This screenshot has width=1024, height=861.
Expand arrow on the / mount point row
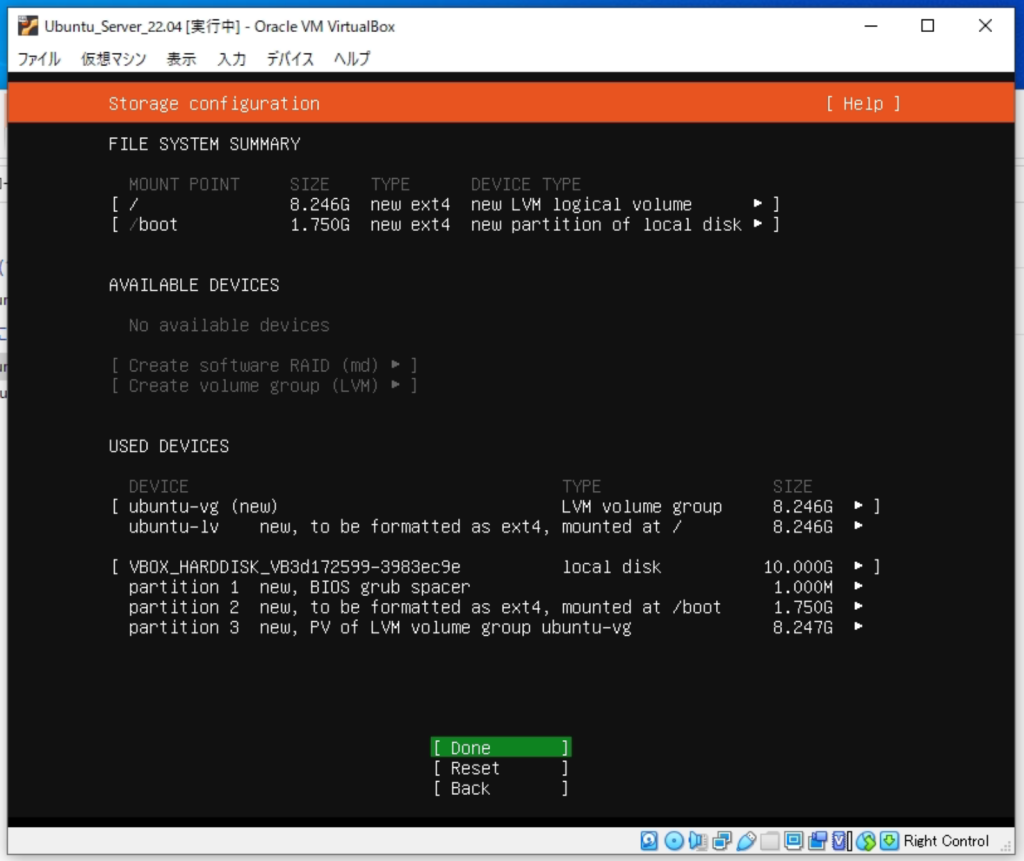758,204
